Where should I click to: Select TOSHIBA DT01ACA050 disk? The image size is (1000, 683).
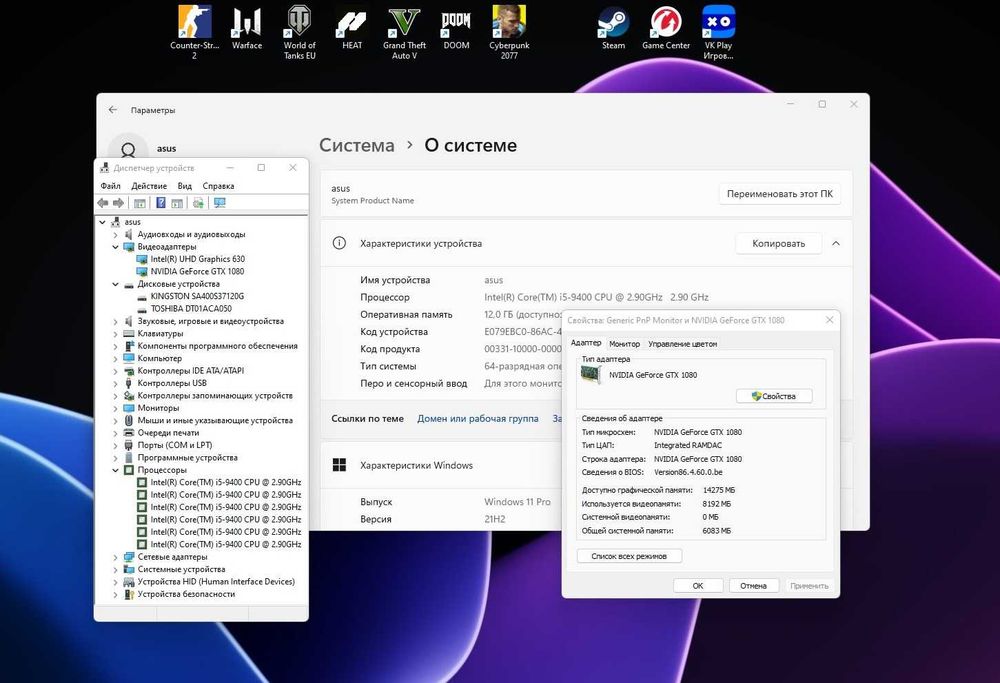click(191, 309)
